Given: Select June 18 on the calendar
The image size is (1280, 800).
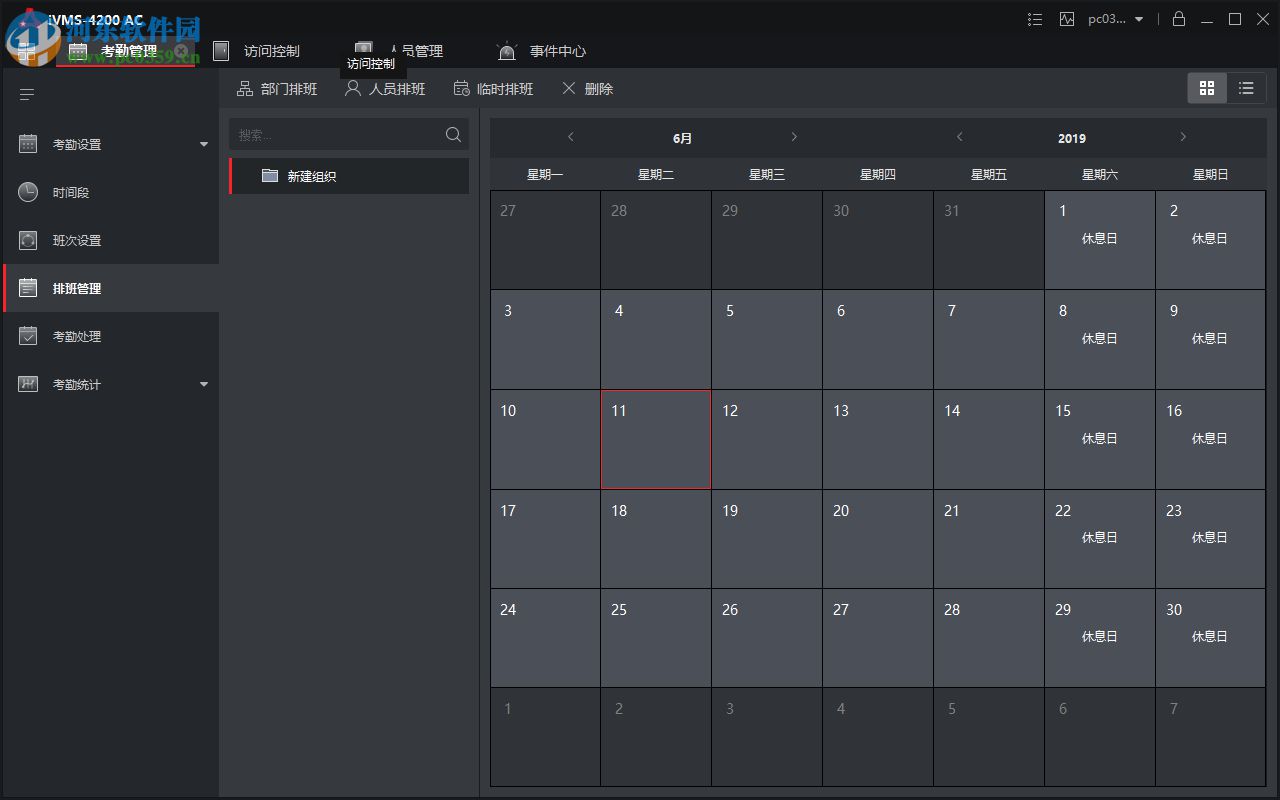Looking at the screenshot, I should tap(656, 539).
